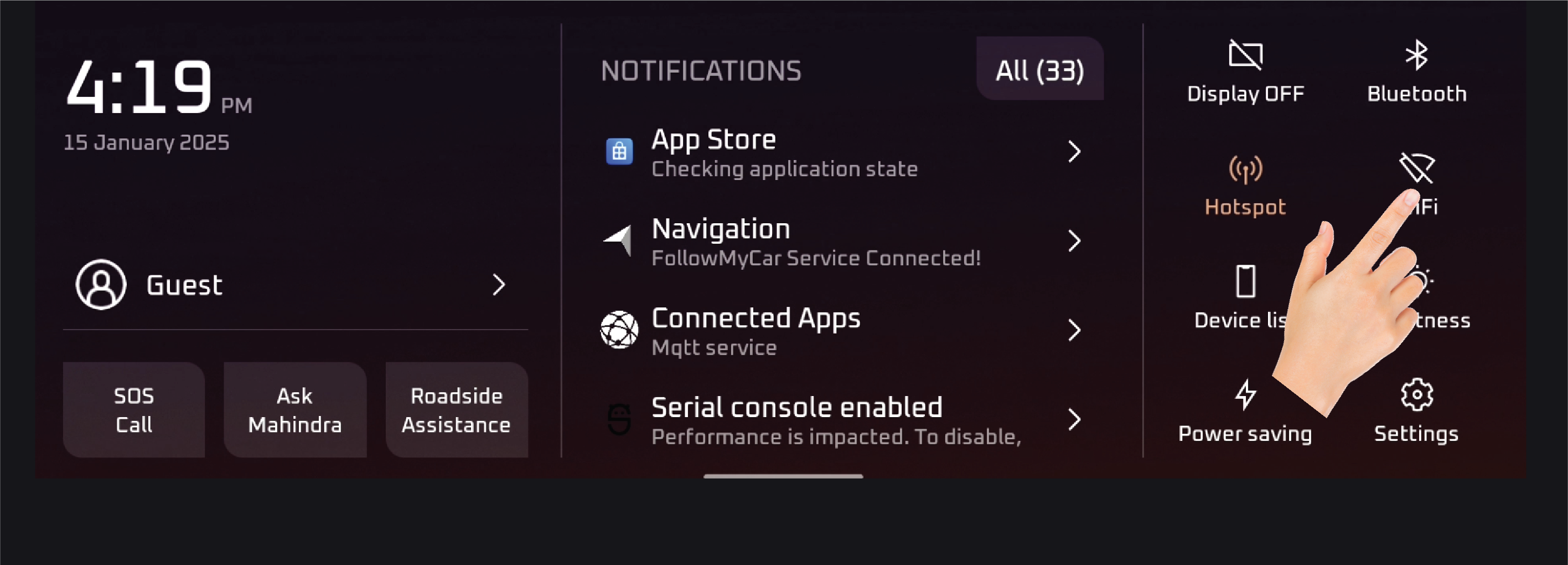Viewport: 1568px width, 565px height.
Task: Expand the Connected Apps notification arrow
Action: coord(1074,330)
